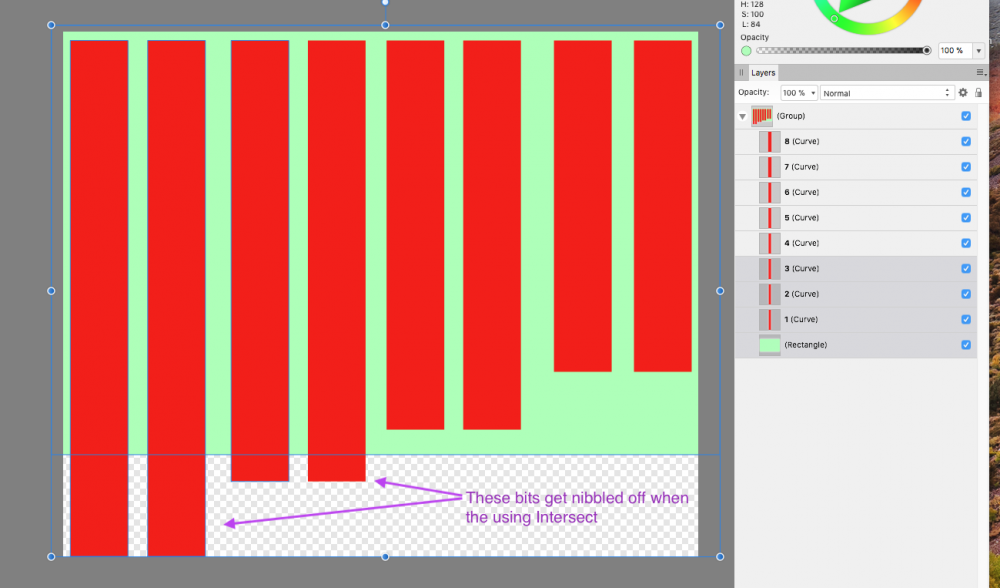Click the Group layer thumbnail
1000x588 pixels.
(x=762, y=116)
